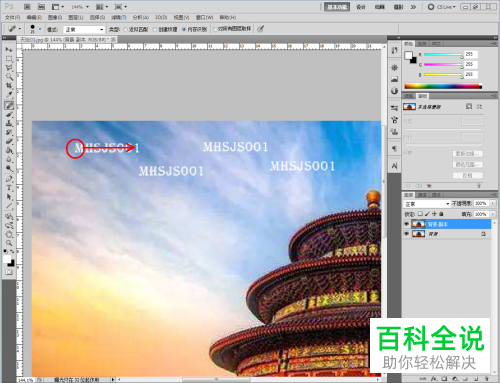Select the Crop tool
The height and width of the screenshot is (383, 500).
pyautogui.click(x=9, y=86)
